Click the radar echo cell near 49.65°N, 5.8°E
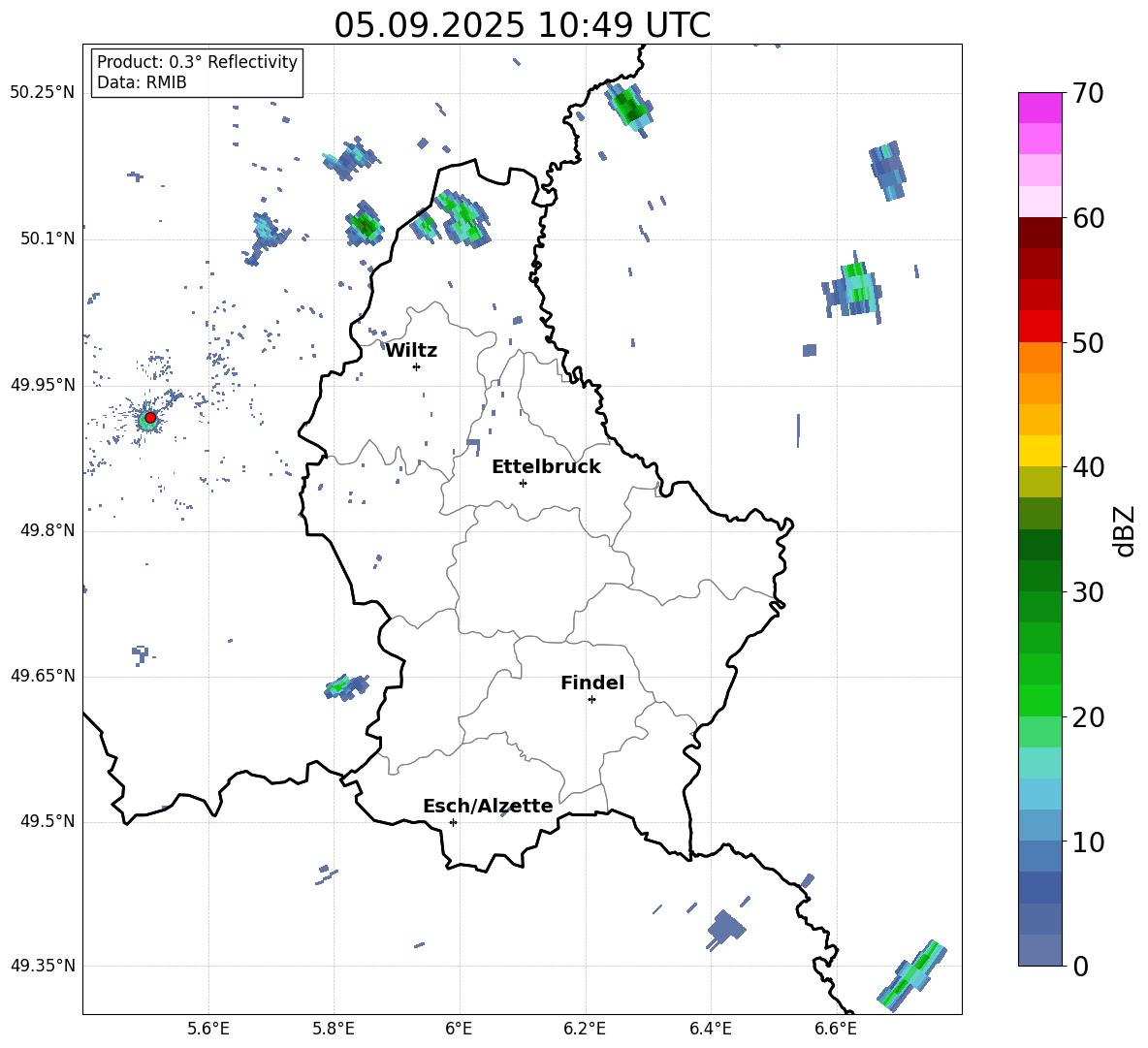 346,686
